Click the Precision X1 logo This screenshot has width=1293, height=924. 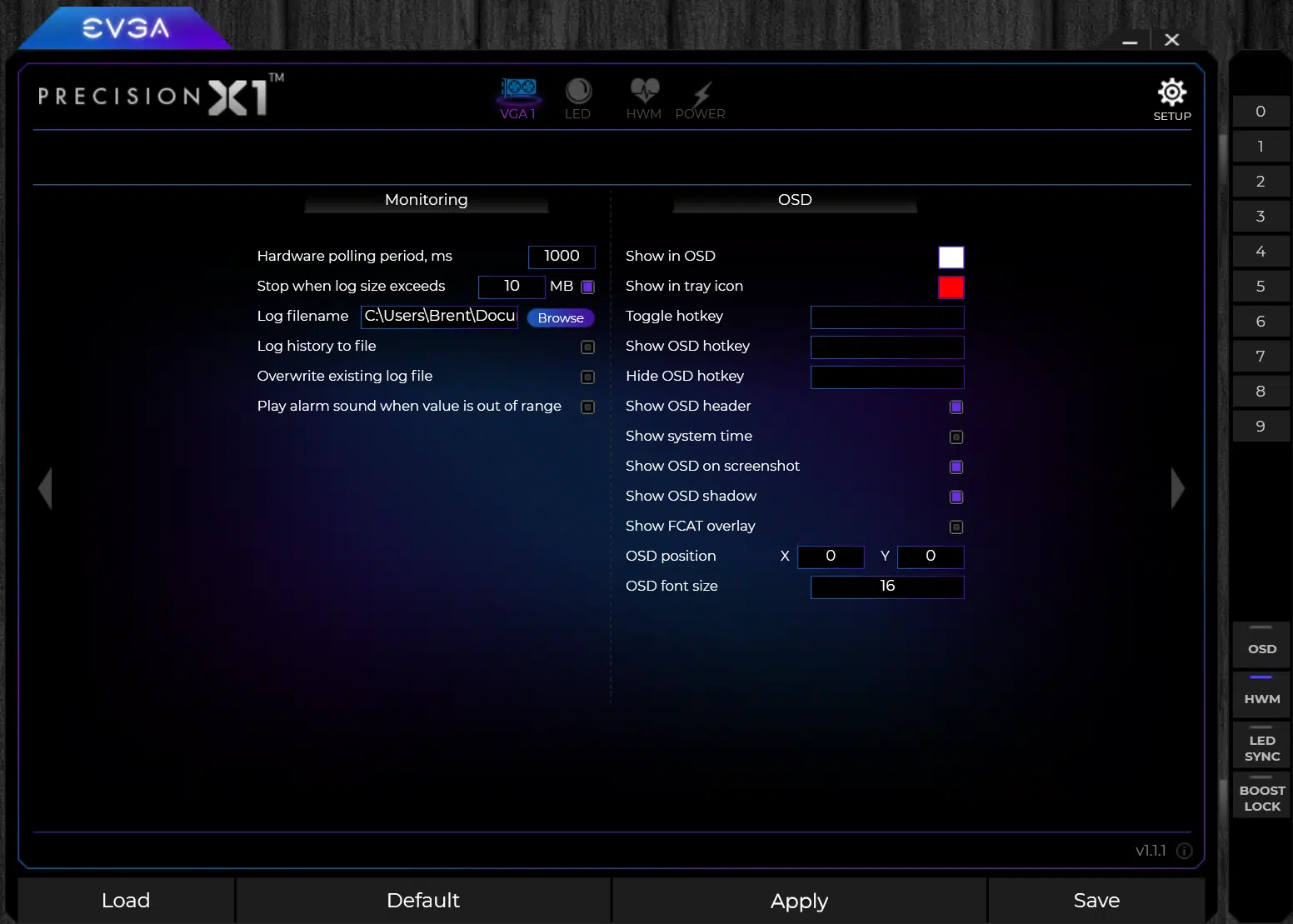pos(162,95)
